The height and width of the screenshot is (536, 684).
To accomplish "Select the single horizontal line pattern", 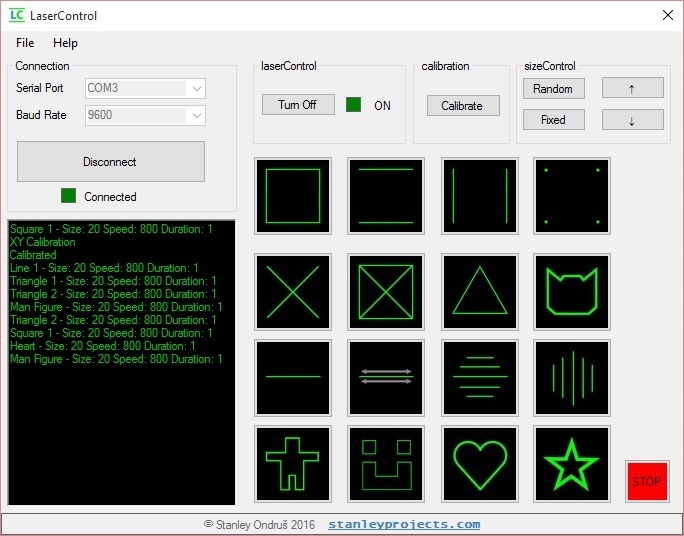I will coord(293,378).
